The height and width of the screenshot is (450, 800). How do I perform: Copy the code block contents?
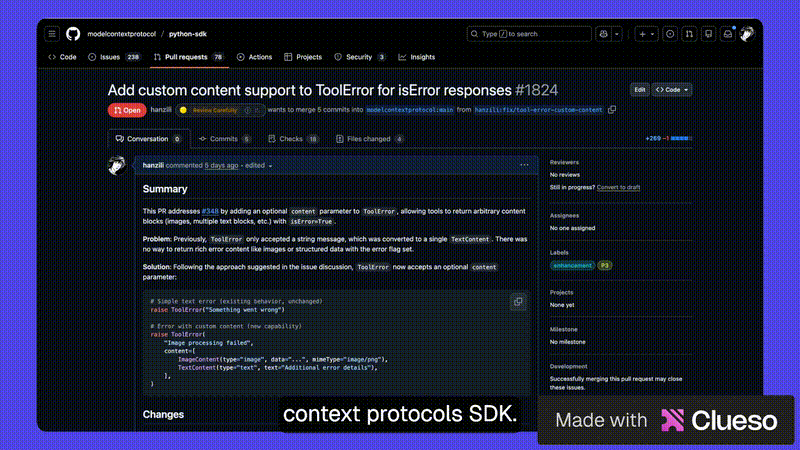[x=518, y=302]
